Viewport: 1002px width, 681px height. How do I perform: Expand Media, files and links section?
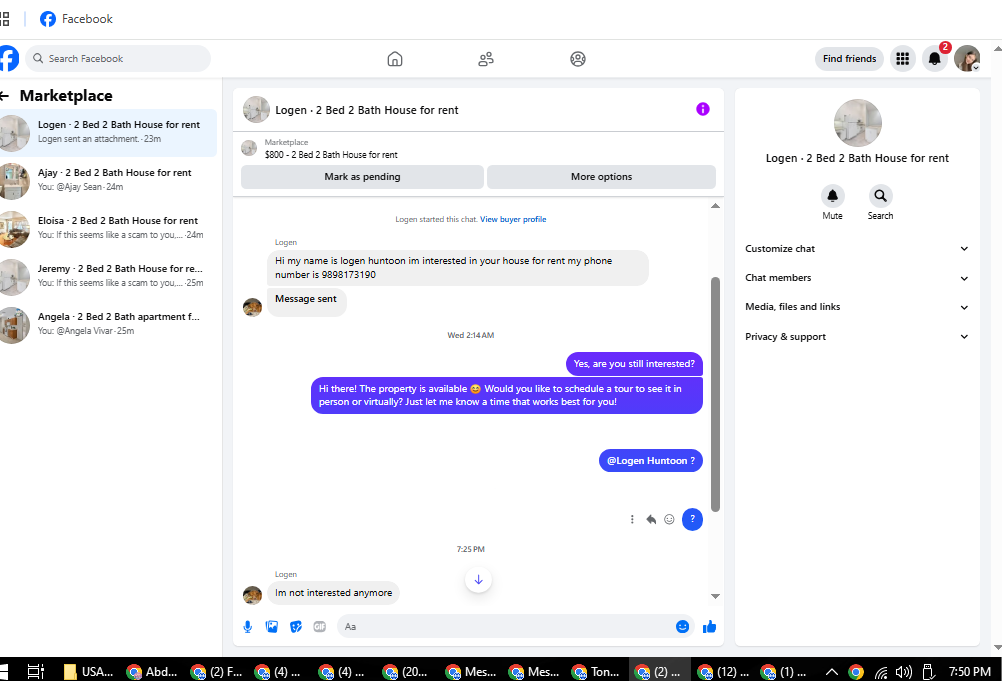coord(856,307)
